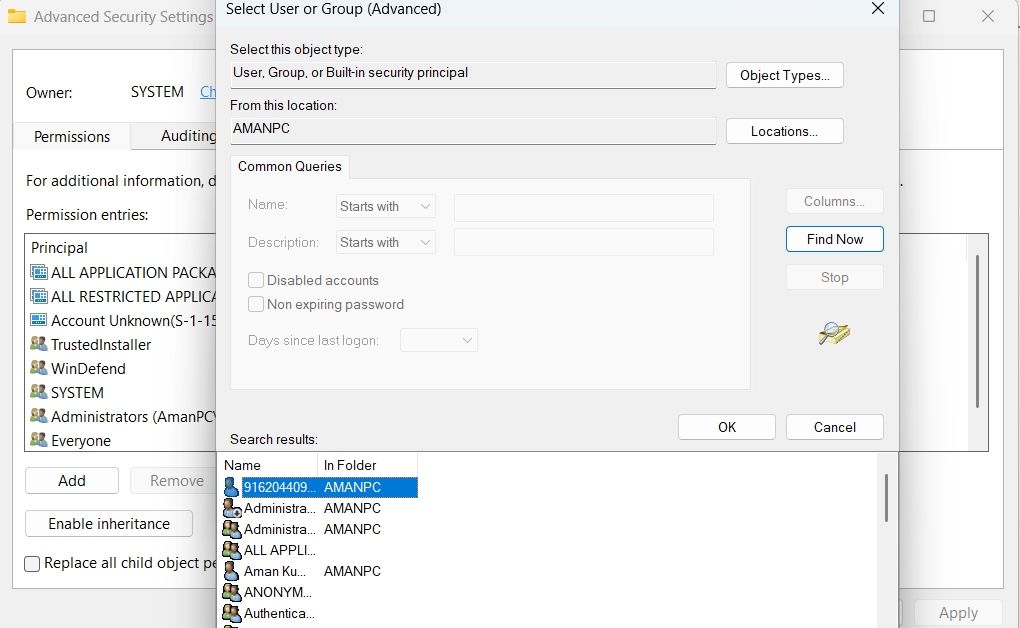
Task: Click the TrustedInstaller principal icon
Action: coord(39,344)
